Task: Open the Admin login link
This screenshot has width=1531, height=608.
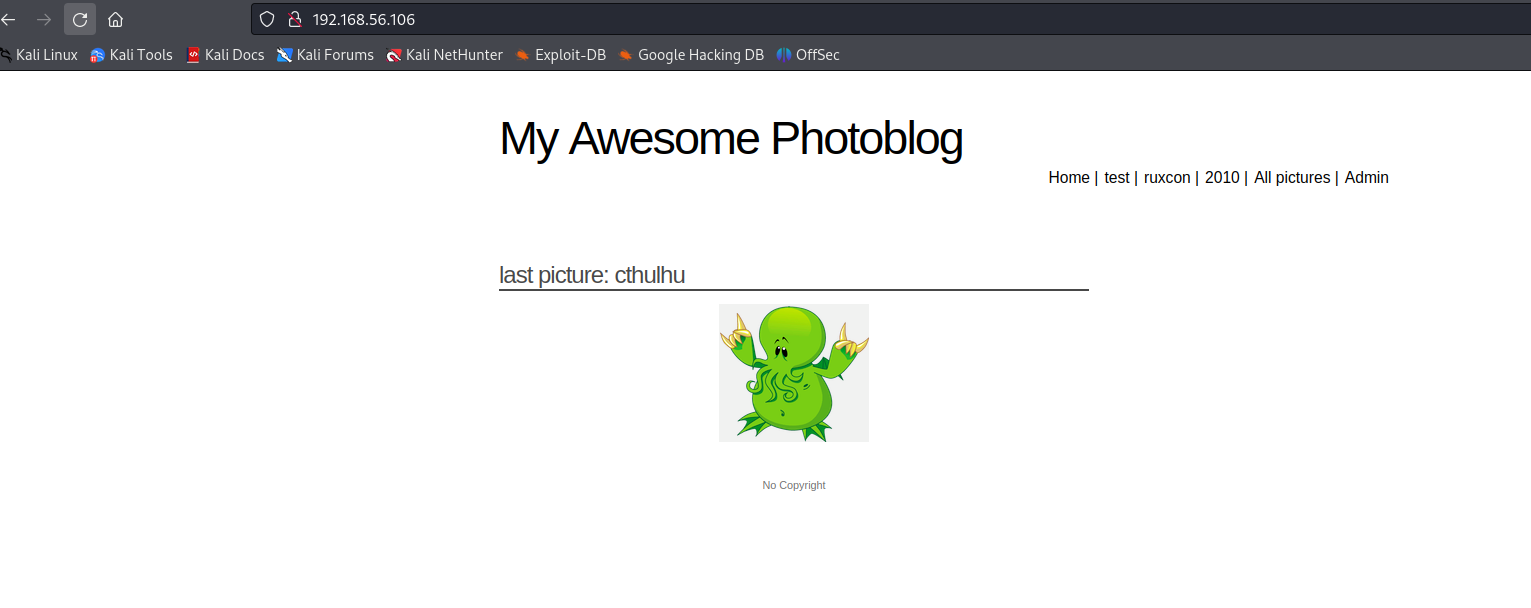Action: (x=1367, y=177)
